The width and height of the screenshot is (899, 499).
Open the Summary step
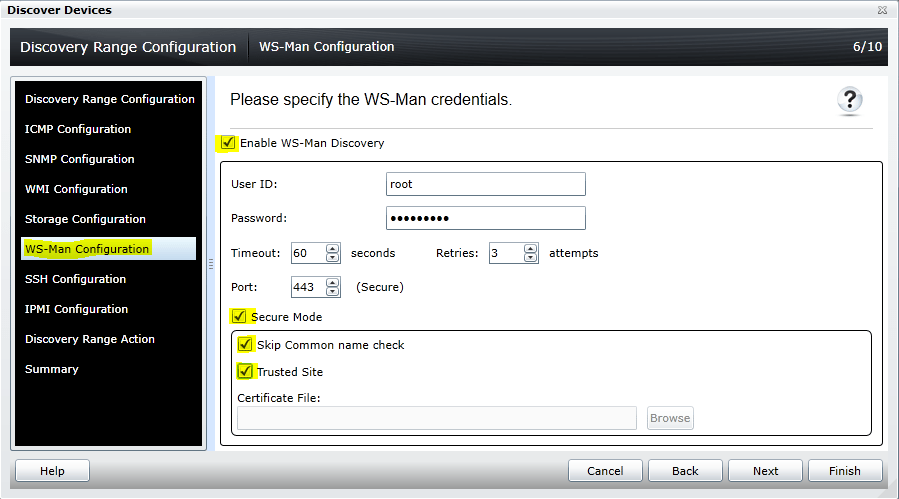coord(52,369)
